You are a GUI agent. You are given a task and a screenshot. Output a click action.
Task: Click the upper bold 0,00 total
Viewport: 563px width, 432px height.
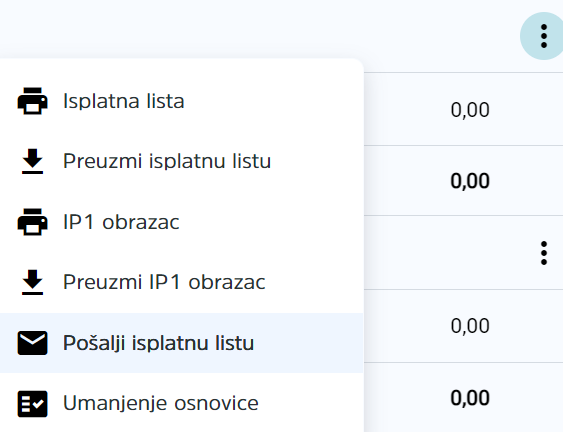click(470, 181)
